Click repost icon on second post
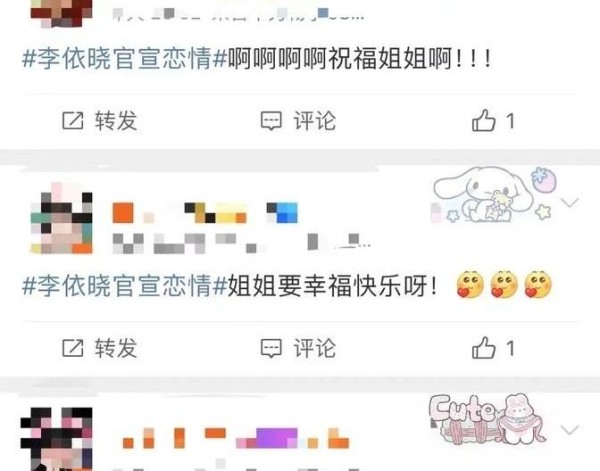This screenshot has width=600, height=471. pos(73,348)
